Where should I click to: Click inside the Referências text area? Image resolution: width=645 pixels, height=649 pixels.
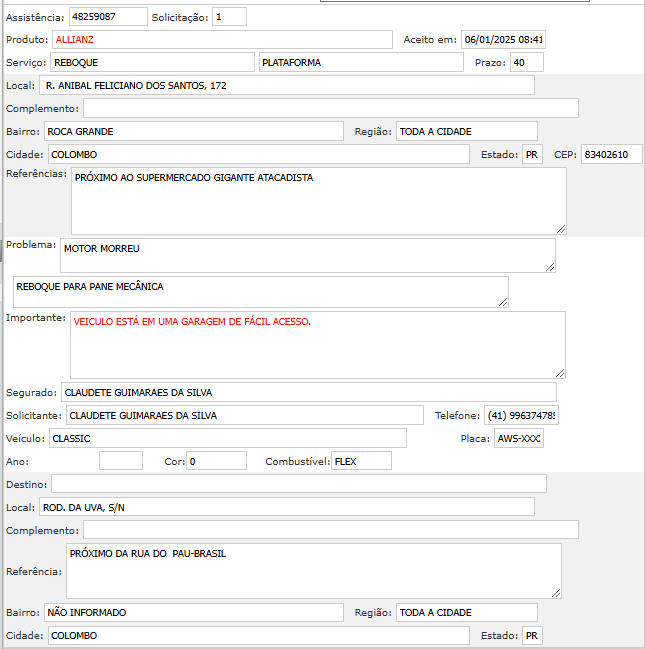click(318, 201)
